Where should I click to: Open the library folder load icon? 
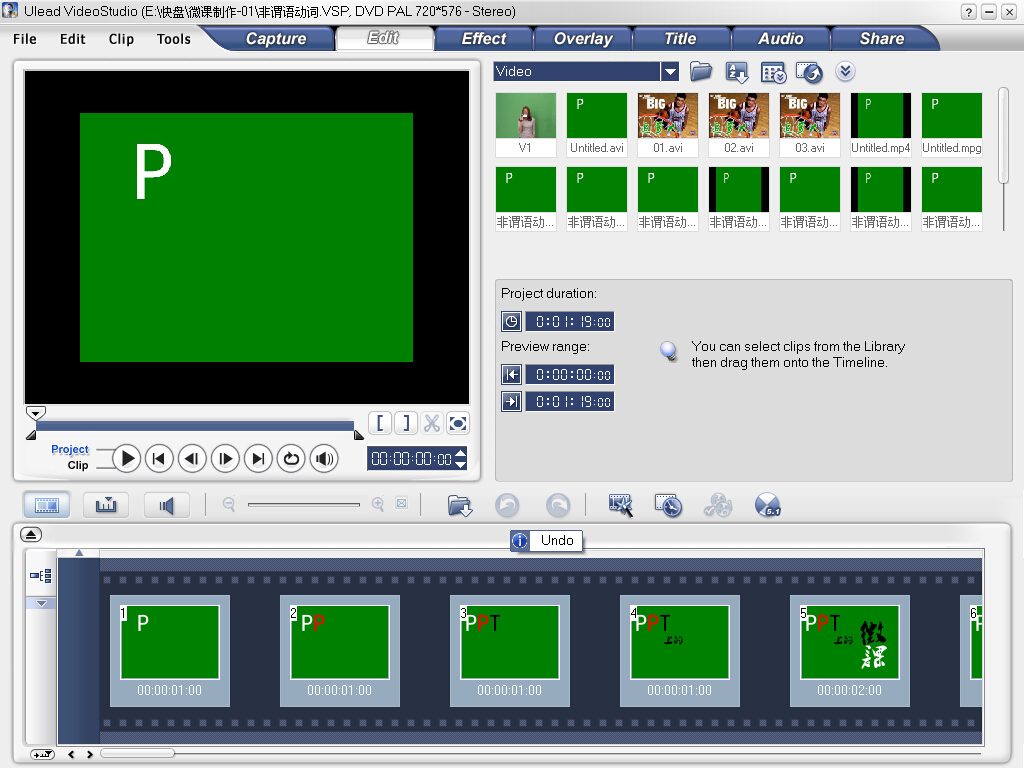[x=701, y=71]
